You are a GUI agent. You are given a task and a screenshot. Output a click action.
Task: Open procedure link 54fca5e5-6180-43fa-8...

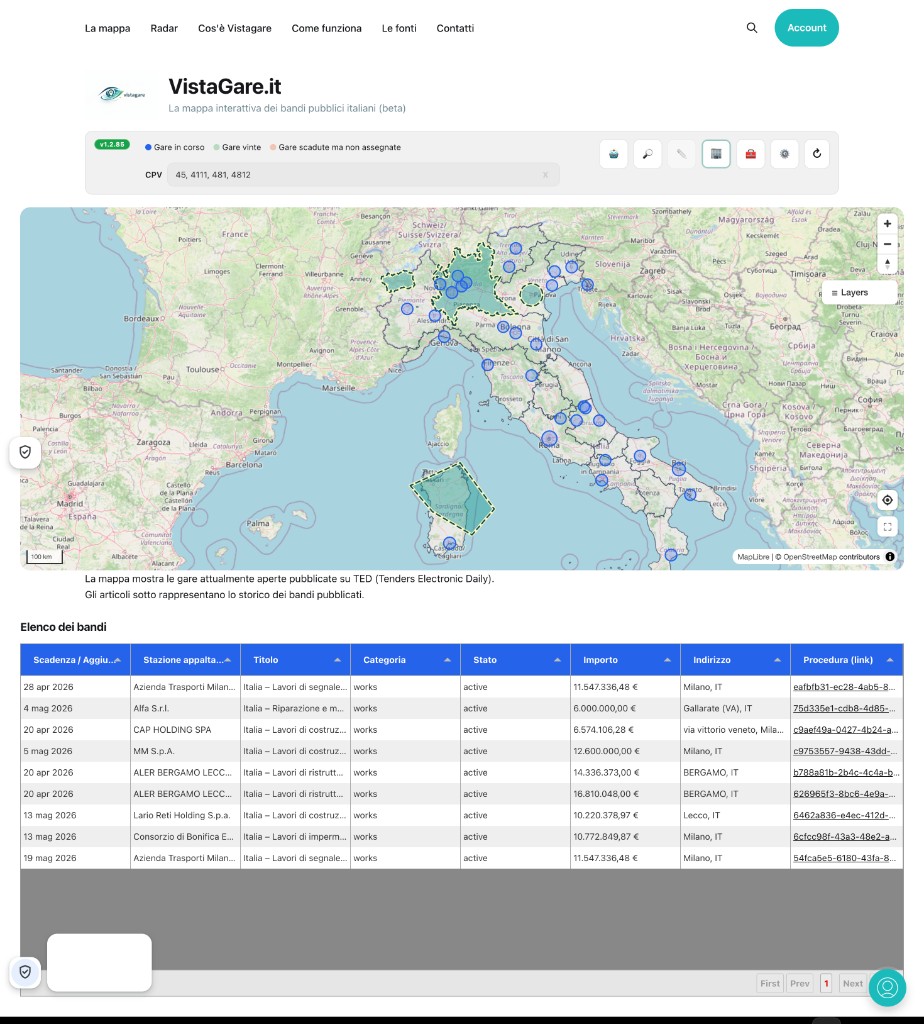tap(844, 858)
